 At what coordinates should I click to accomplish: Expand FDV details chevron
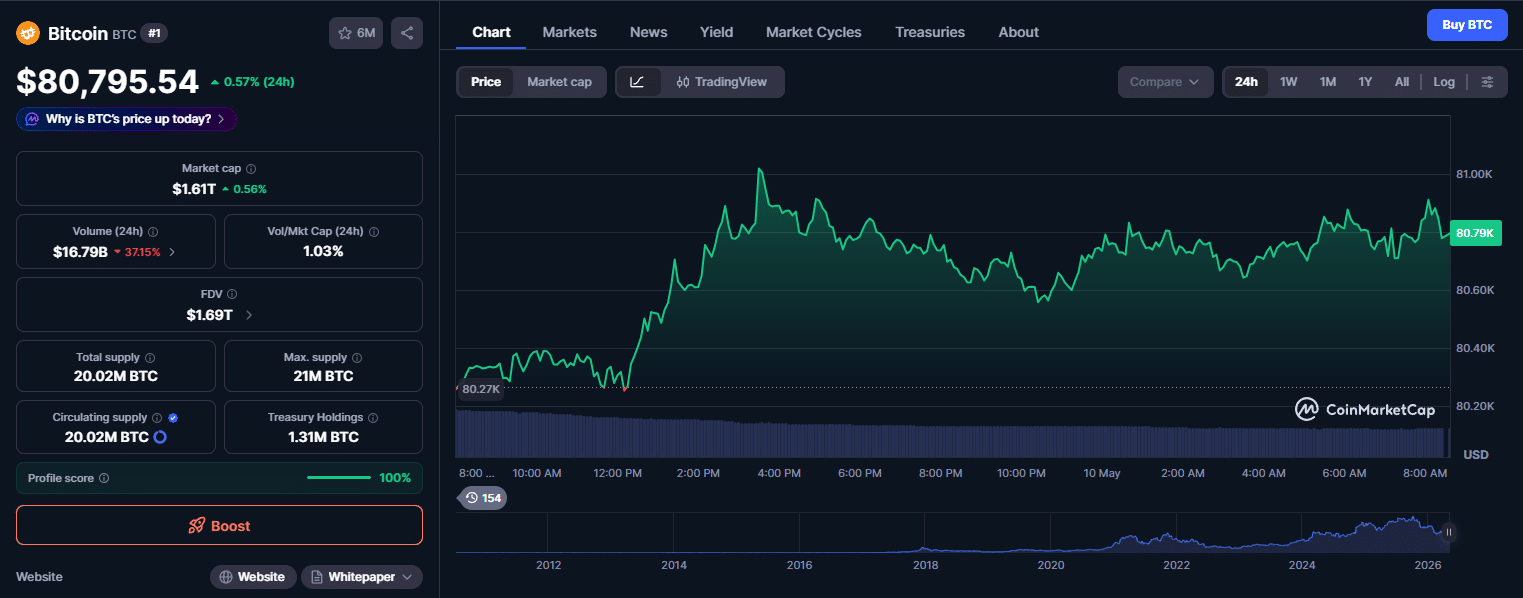click(249, 315)
